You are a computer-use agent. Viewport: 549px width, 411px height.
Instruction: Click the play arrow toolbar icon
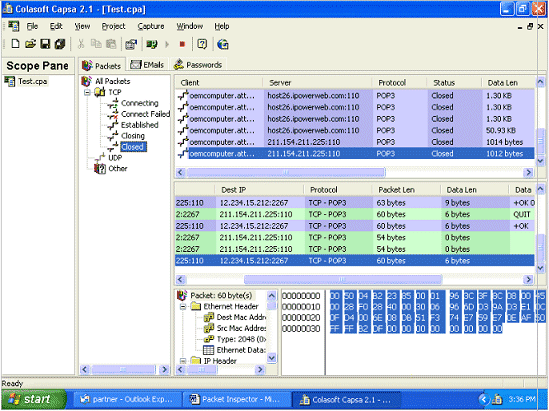coord(167,44)
